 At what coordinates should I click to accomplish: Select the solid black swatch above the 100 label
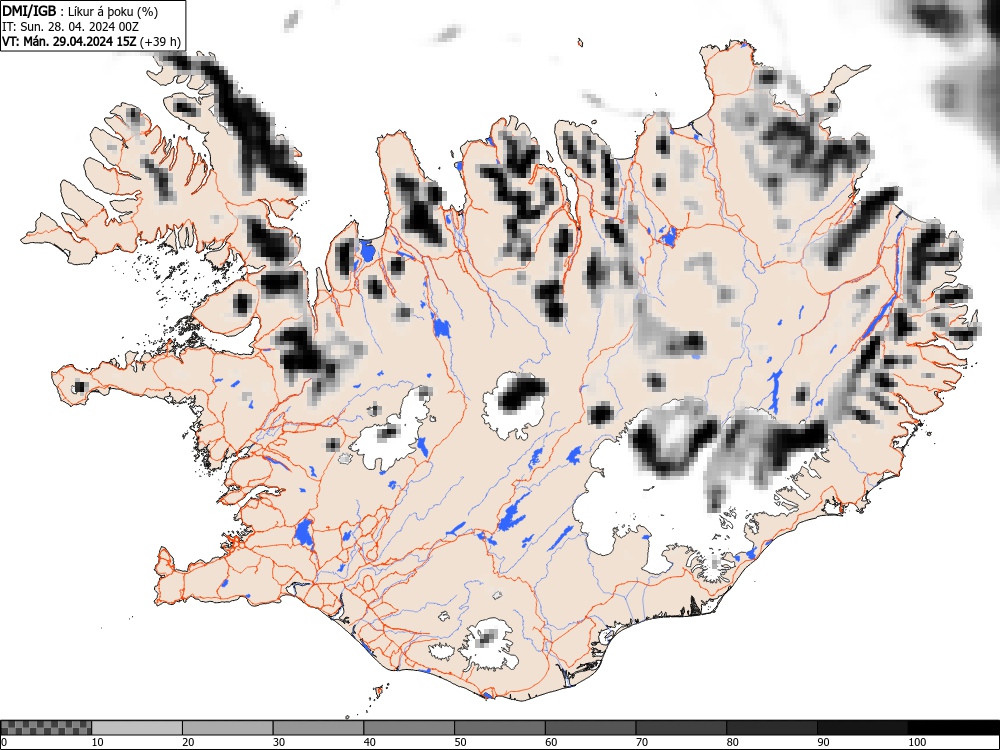(x=953, y=728)
